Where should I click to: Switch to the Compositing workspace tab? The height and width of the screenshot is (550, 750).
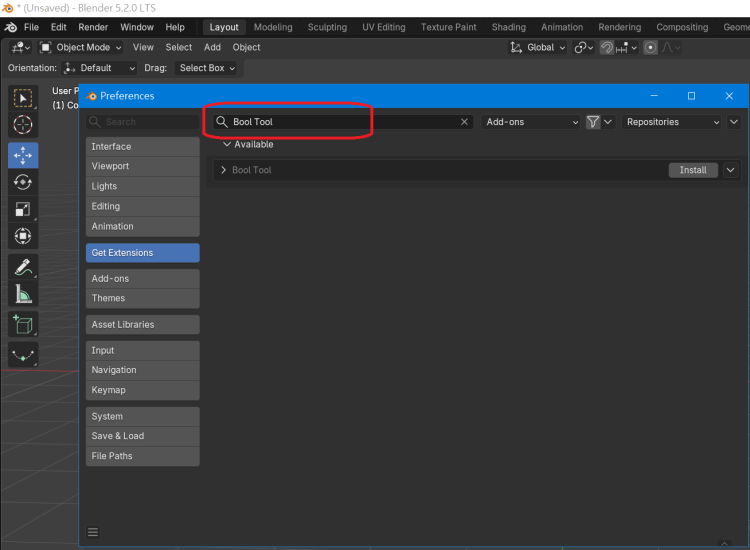point(682,27)
